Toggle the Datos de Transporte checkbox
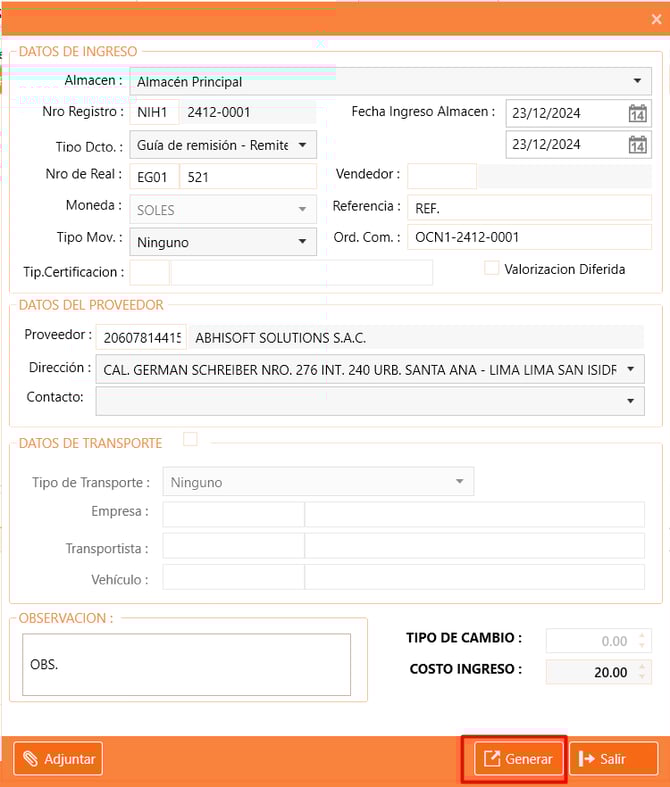670x787 pixels. click(190, 439)
